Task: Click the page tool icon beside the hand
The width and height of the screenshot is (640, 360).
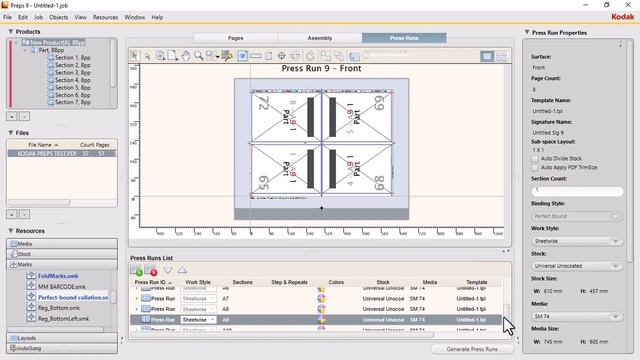Action: click(x=173, y=56)
